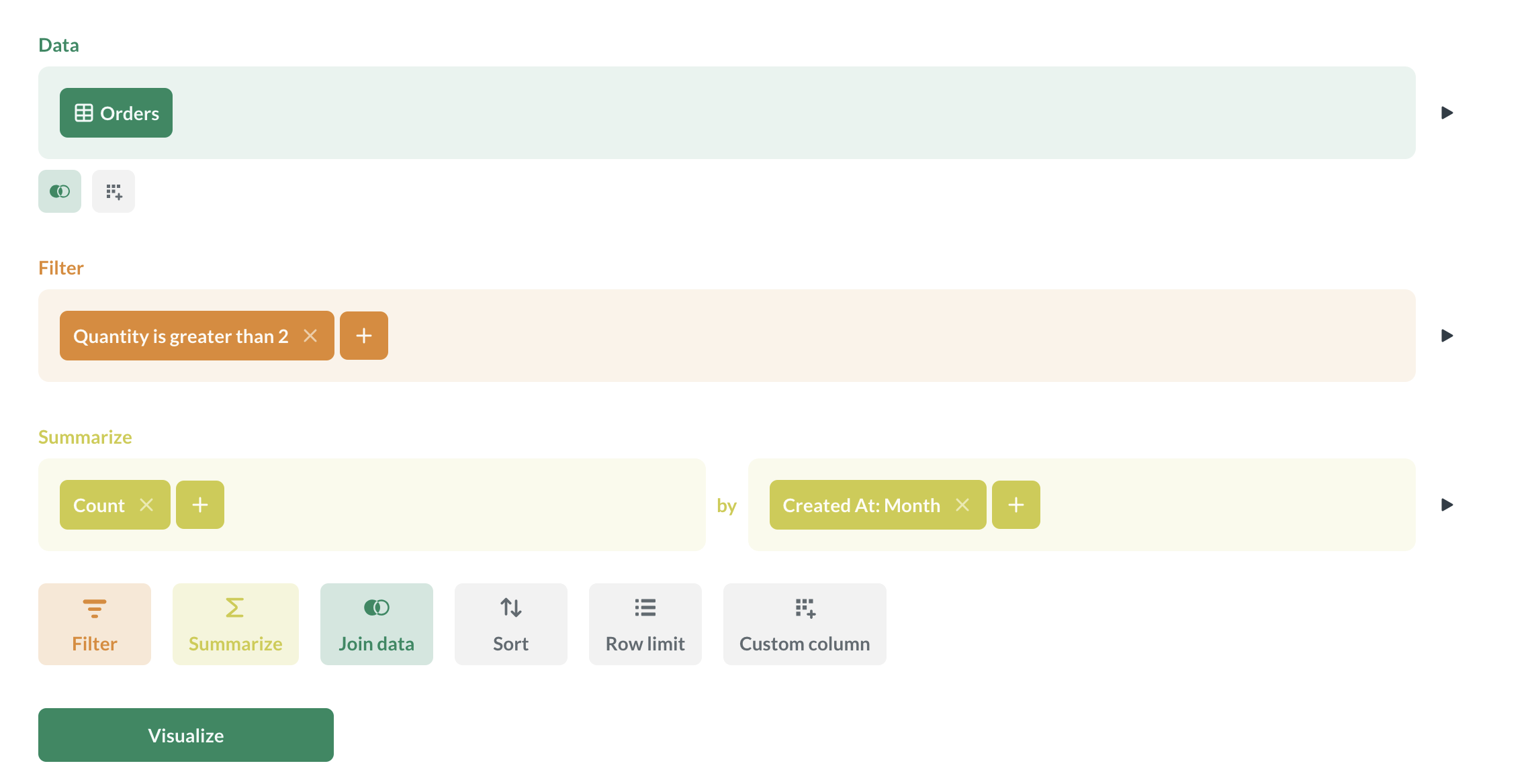
Task: Click the join data icon under Orders
Action: point(60,191)
